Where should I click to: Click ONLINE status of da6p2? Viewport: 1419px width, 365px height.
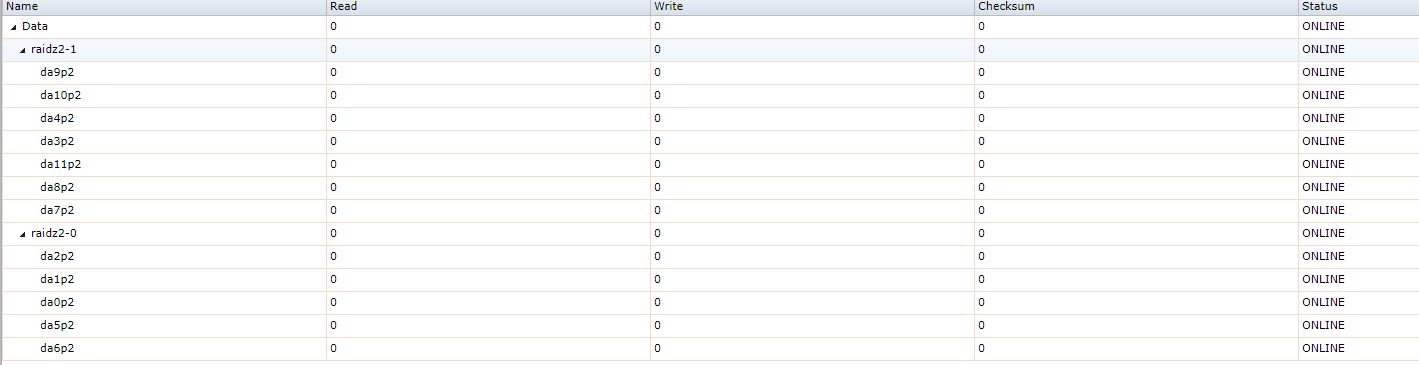[1323, 348]
